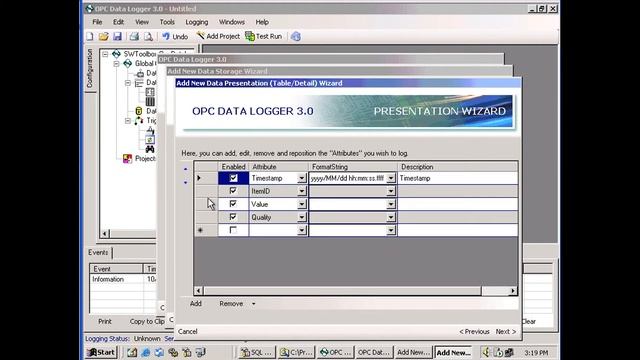
Task: Click the Remove button below the grid
Action: [x=231, y=304]
